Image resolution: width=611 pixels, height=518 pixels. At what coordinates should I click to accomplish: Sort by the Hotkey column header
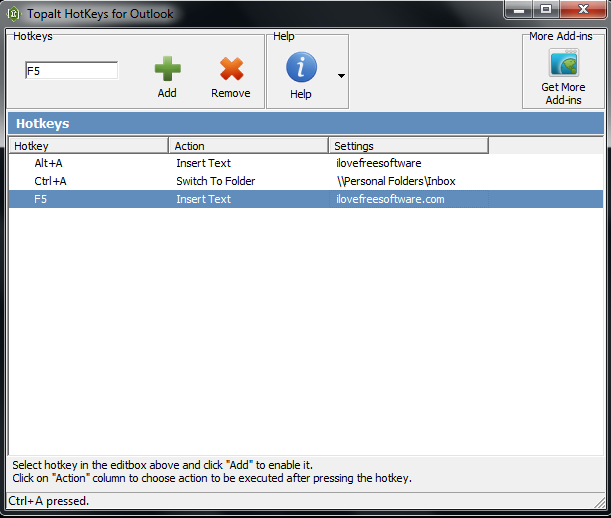click(88, 146)
